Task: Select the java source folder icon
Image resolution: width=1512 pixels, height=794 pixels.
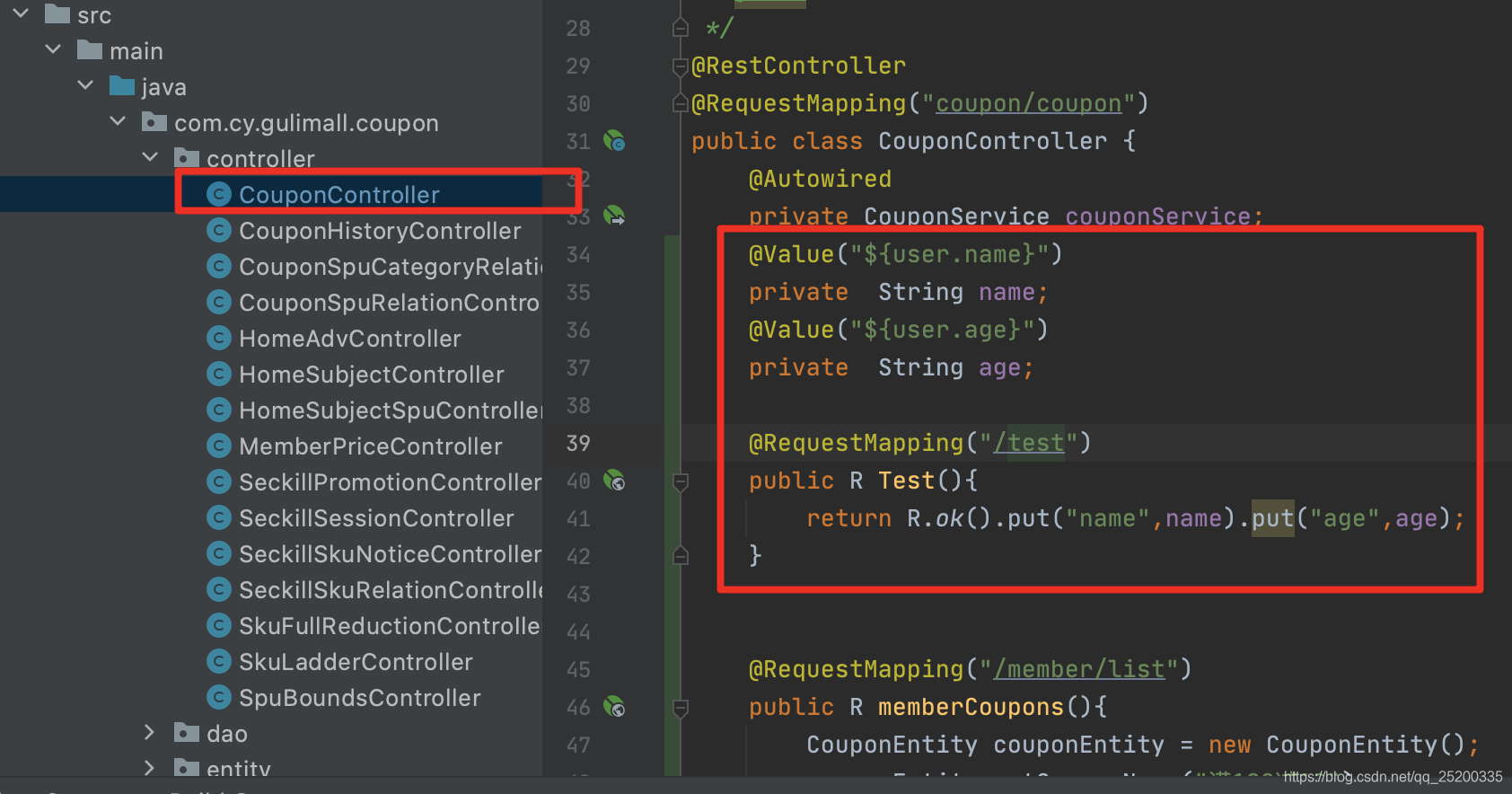Action: coord(122,85)
